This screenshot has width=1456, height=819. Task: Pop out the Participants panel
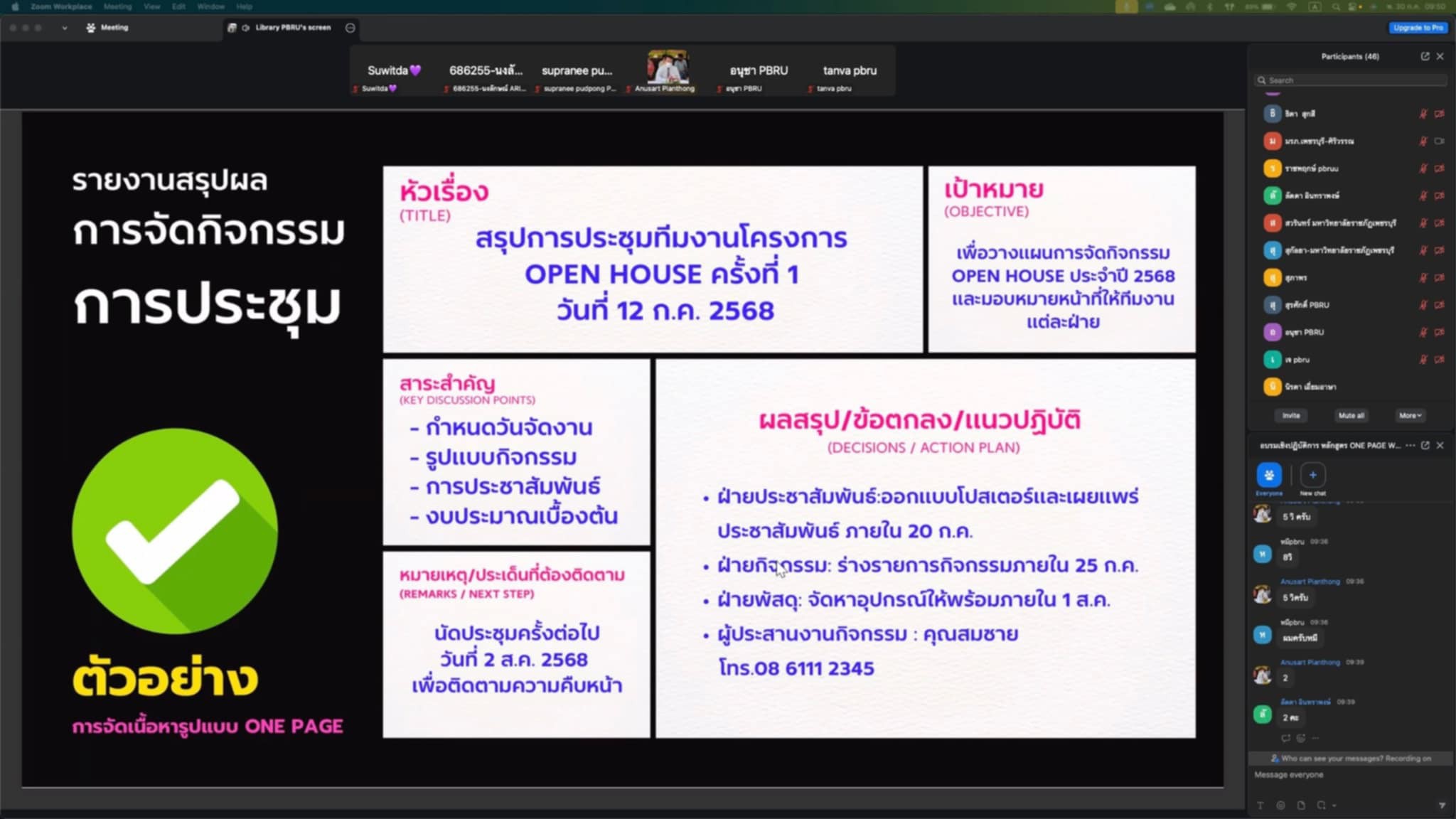1425,56
